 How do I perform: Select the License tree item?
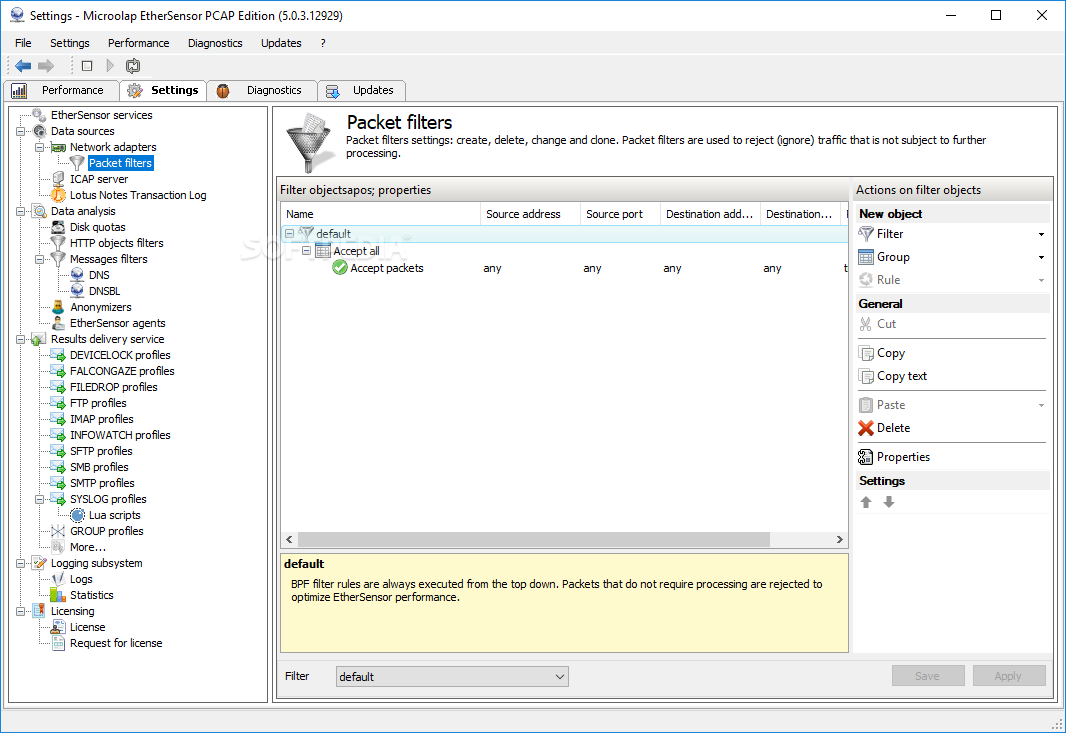88,627
